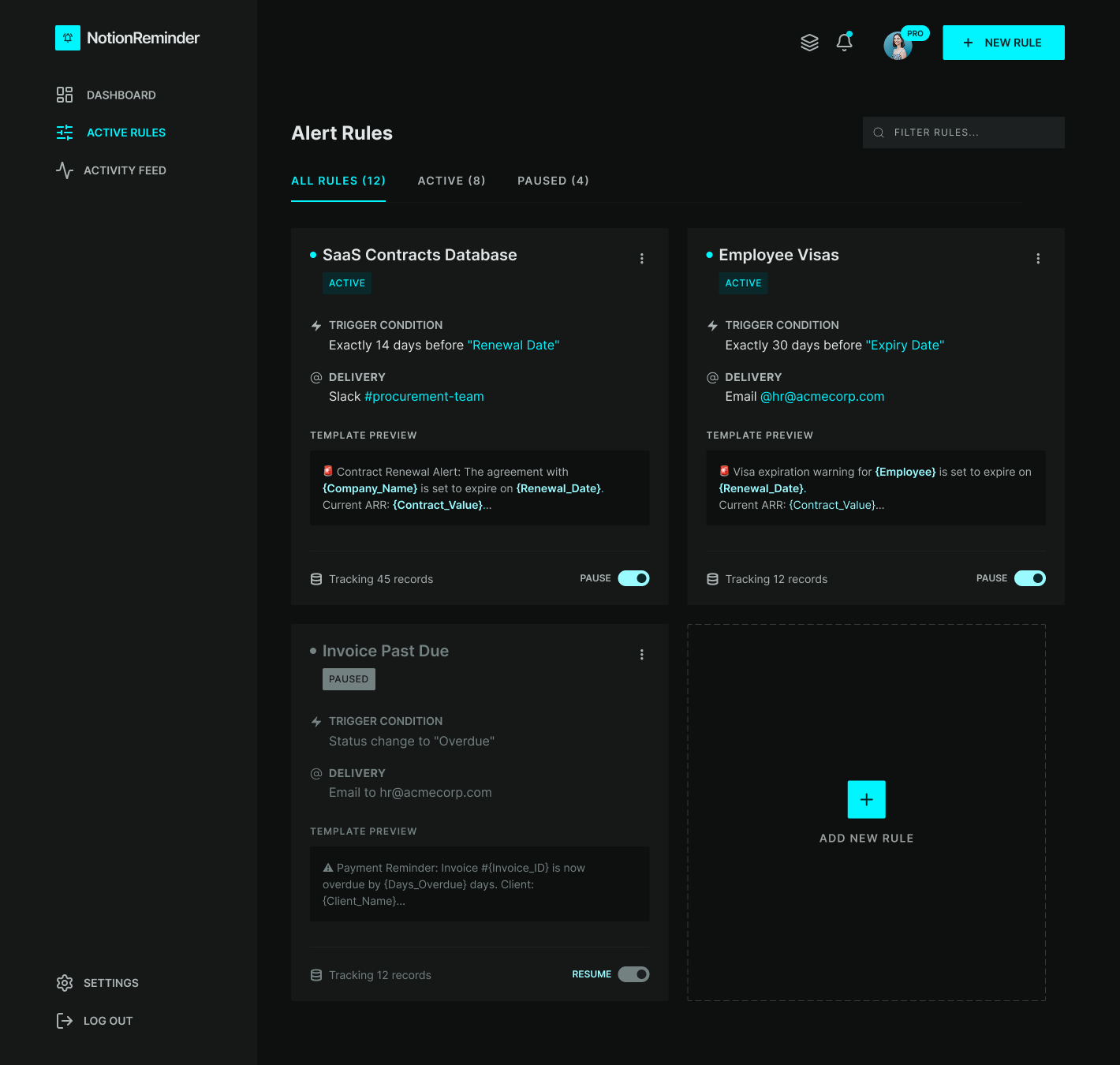The width and height of the screenshot is (1120, 1065).
Task: Click 'Status change to "Overdue"' text
Action: tap(412, 742)
